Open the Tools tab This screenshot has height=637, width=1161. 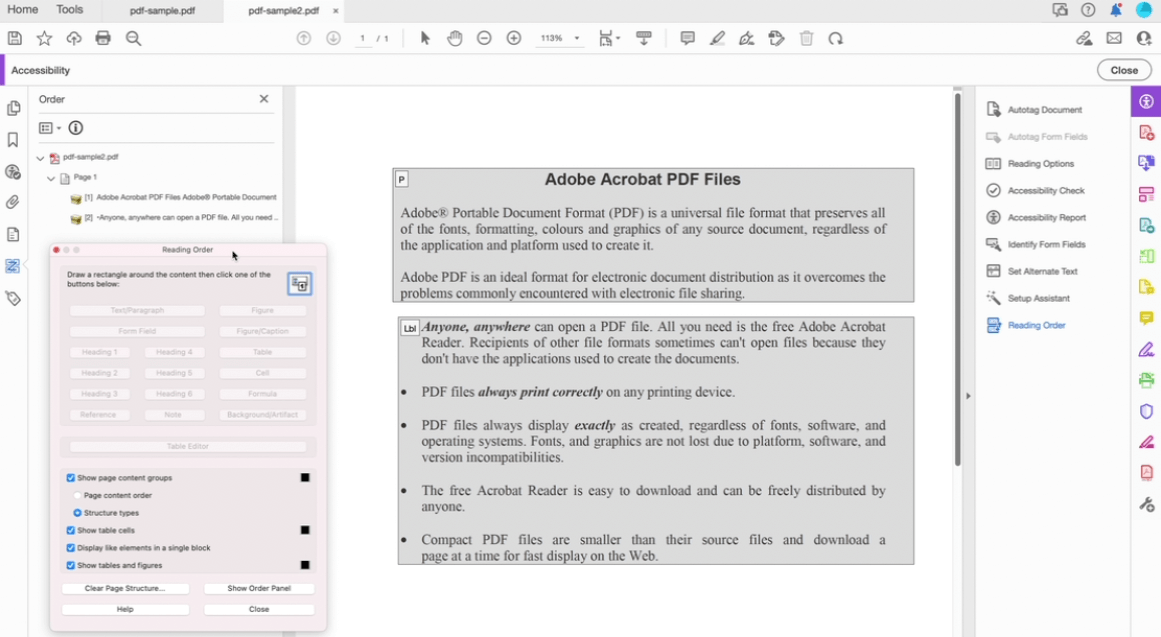[x=70, y=10]
